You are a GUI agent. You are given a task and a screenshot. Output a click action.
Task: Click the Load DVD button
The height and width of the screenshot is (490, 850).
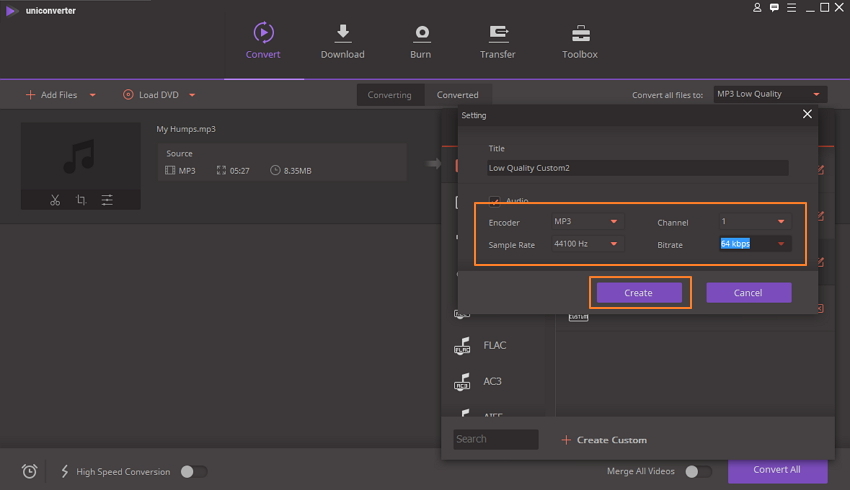click(x=151, y=95)
